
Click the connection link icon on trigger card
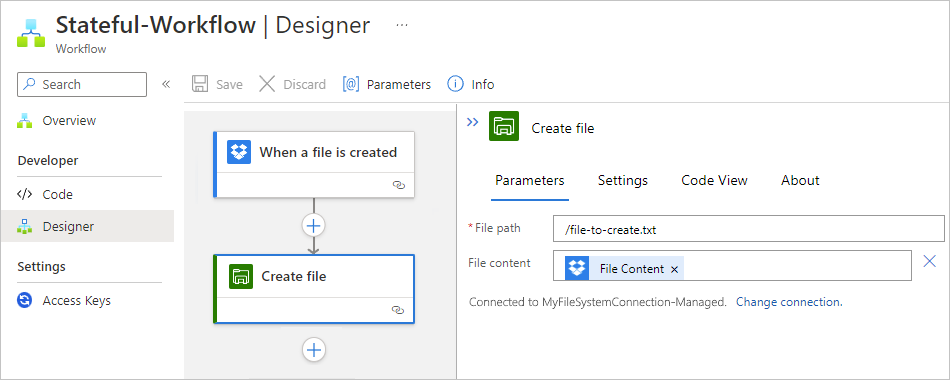(x=398, y=185)
